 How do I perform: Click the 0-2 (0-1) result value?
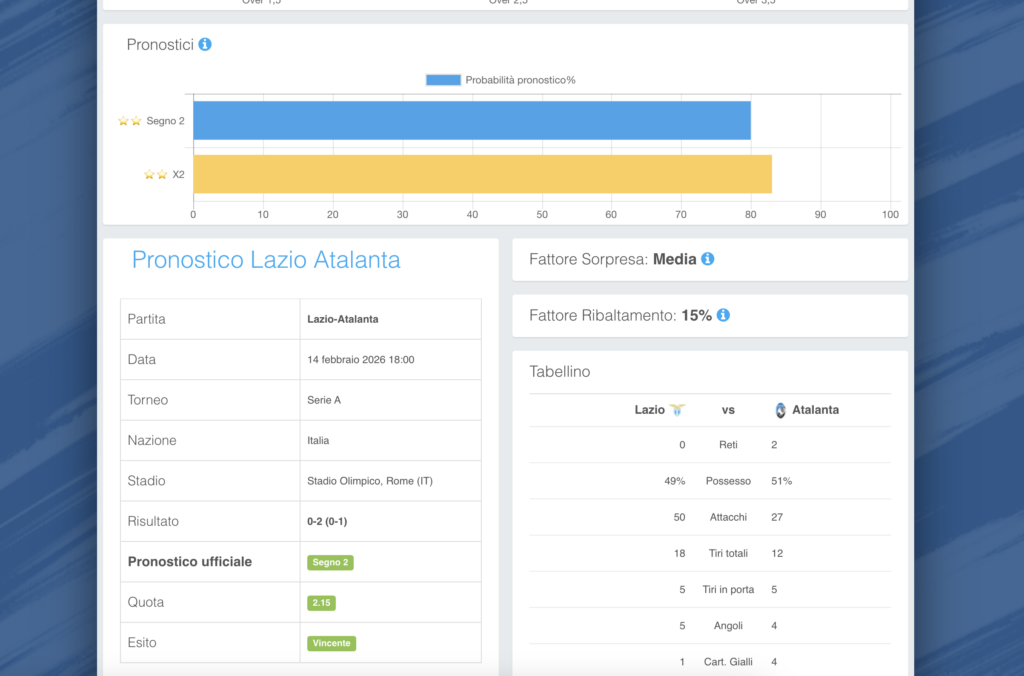coord(327,522)
